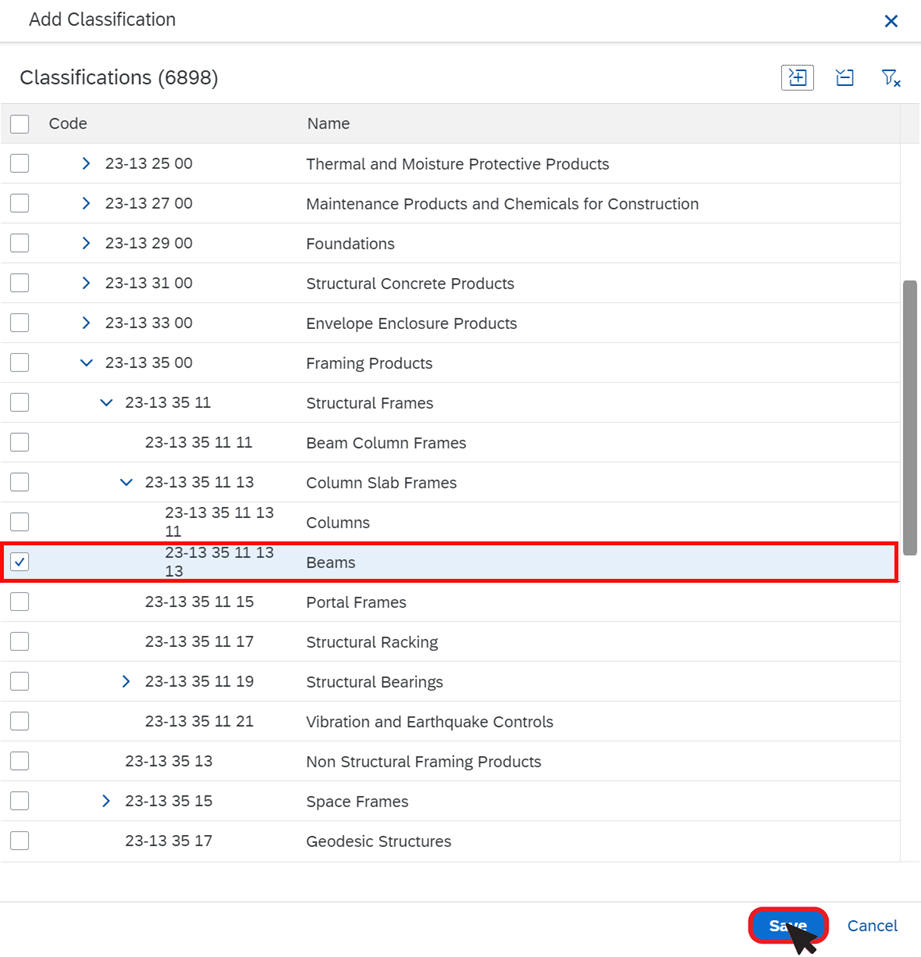
Task: Click the Portal Frames name cell
Action: pos(356,602)
